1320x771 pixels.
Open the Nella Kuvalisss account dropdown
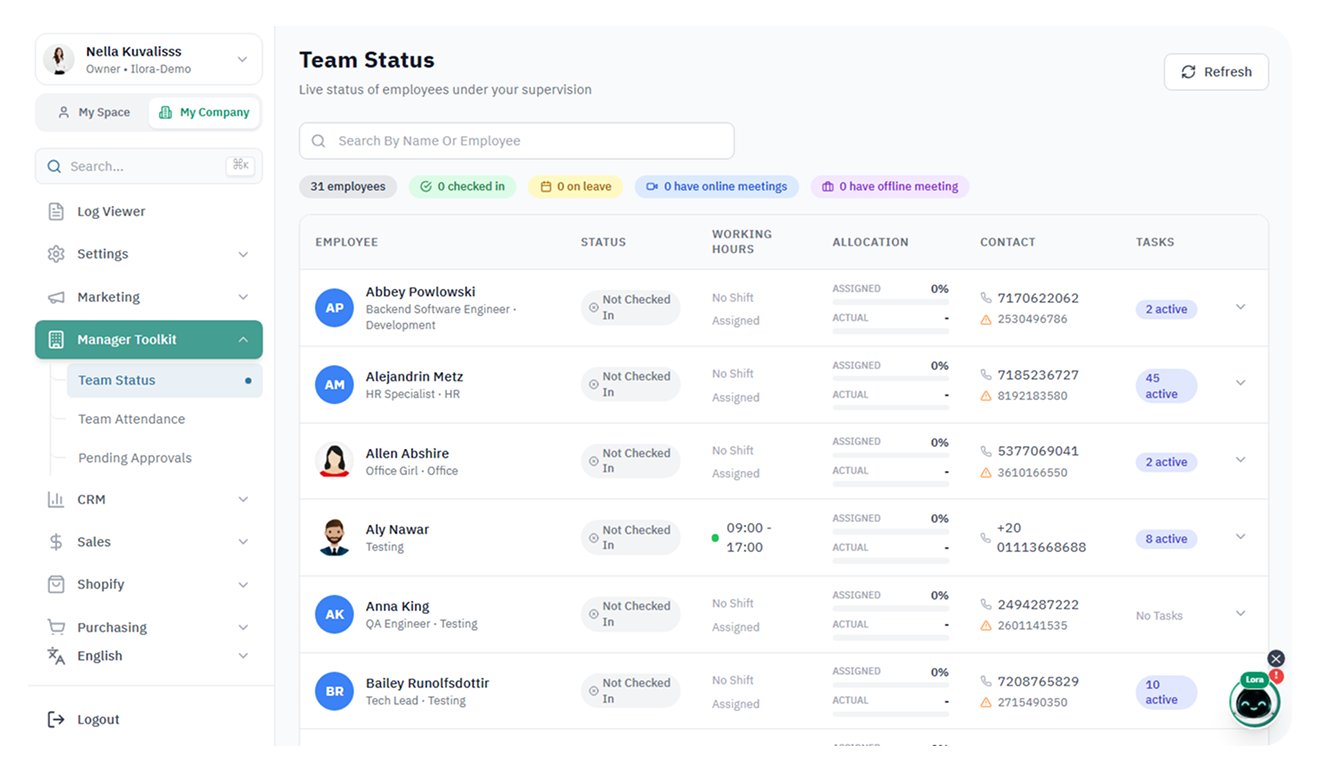[242, 59]
